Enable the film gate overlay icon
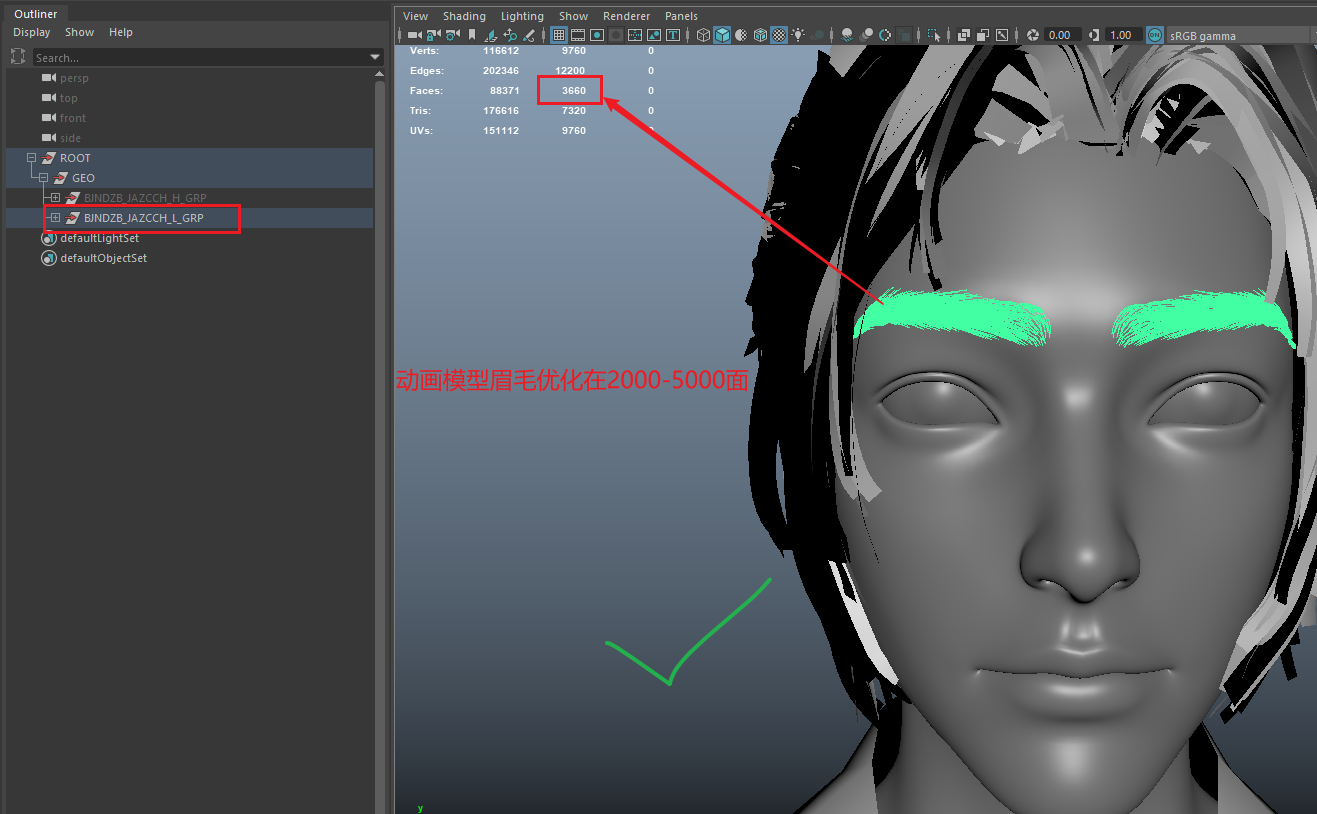Image resolution: width=1317 pixels, height=814 pixels. click(x=578, y=35)
